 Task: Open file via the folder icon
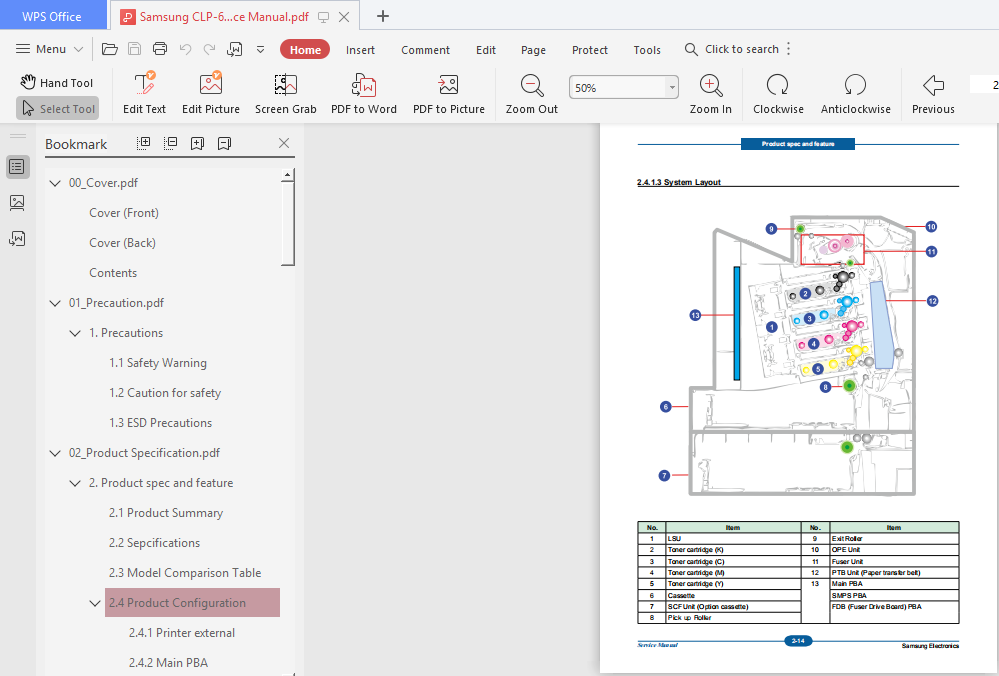pyautogui.click(x=110, y=49)
